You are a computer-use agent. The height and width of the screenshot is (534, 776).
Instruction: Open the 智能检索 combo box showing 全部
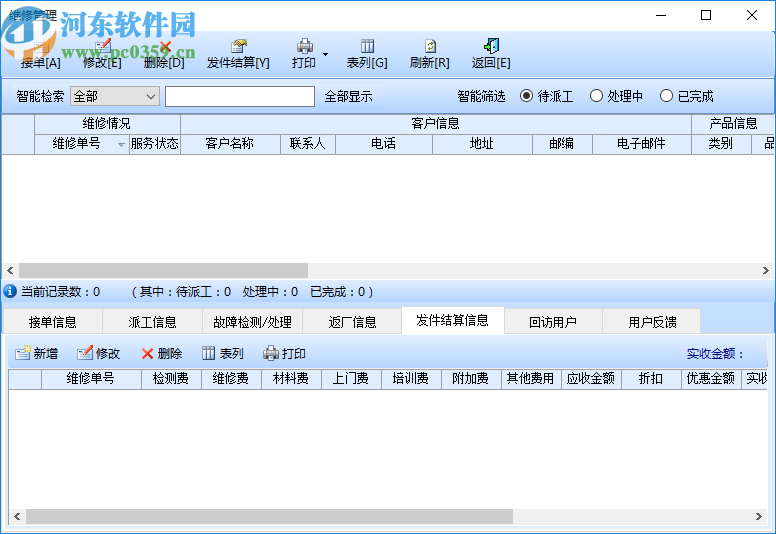pyautogui.click(x=115, y=97)
